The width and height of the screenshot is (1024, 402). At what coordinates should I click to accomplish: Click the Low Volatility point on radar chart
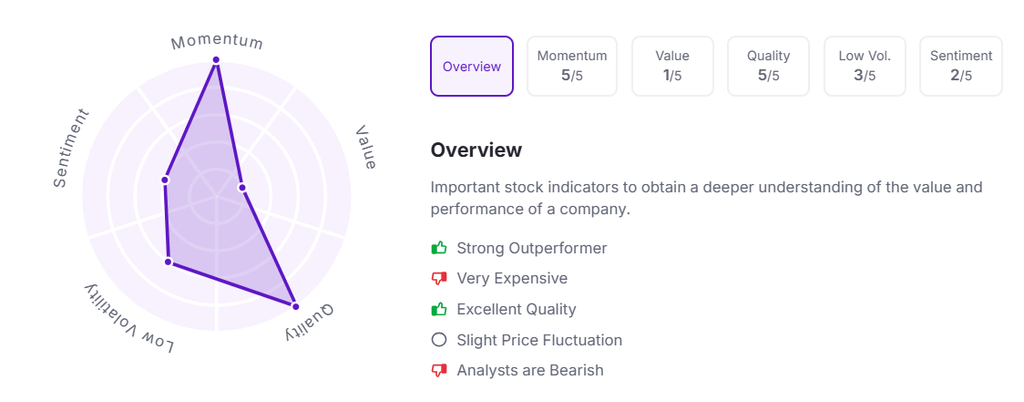coord(168,262)
